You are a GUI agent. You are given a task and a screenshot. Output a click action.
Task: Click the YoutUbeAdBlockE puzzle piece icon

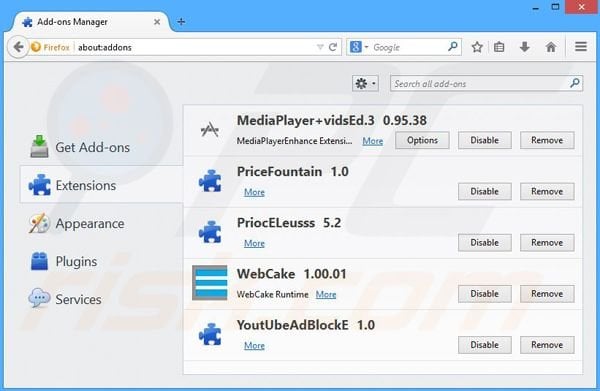210,334
